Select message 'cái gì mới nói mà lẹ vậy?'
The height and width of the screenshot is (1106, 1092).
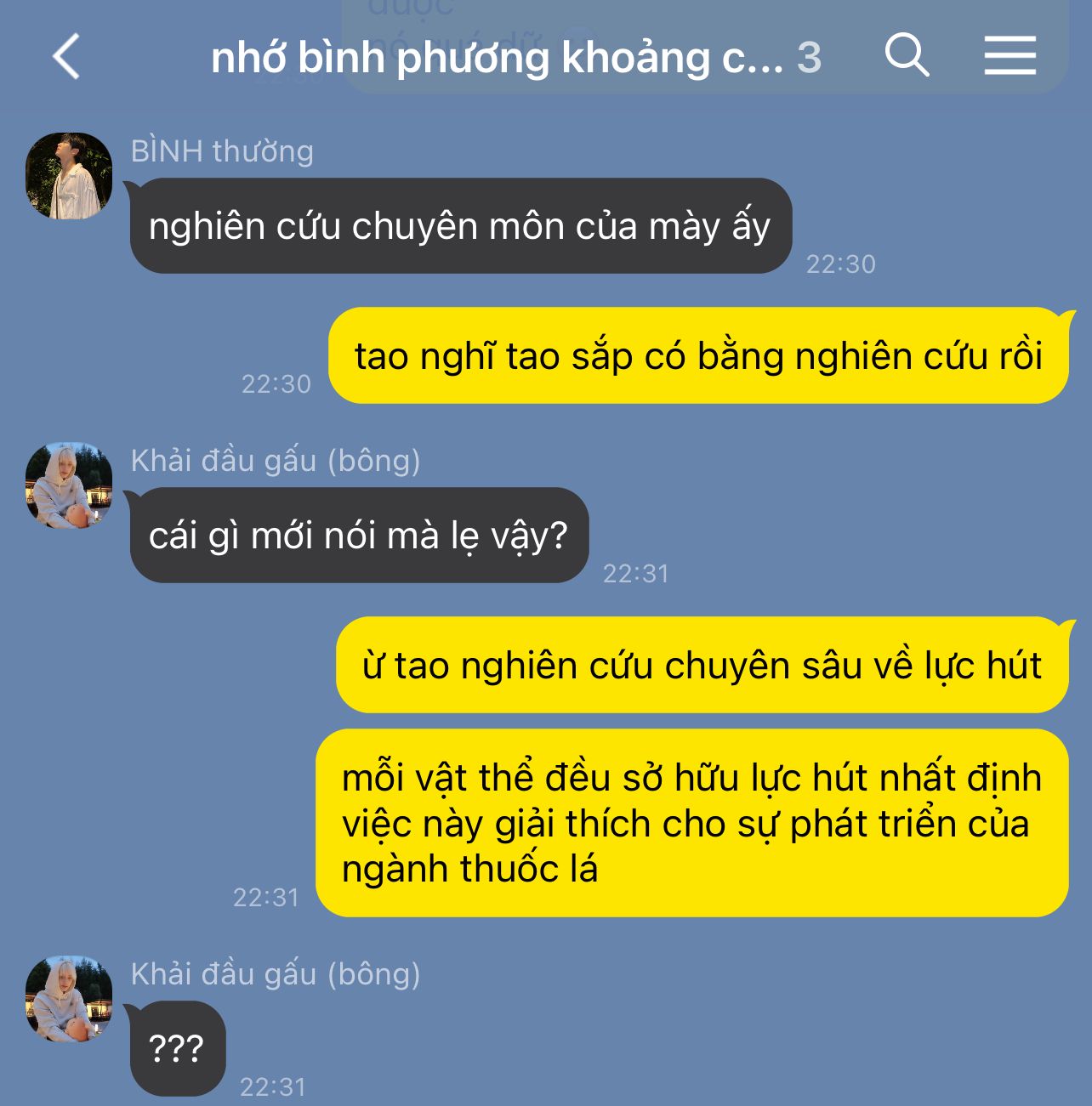pyautogui.click(x=359, y=536)
